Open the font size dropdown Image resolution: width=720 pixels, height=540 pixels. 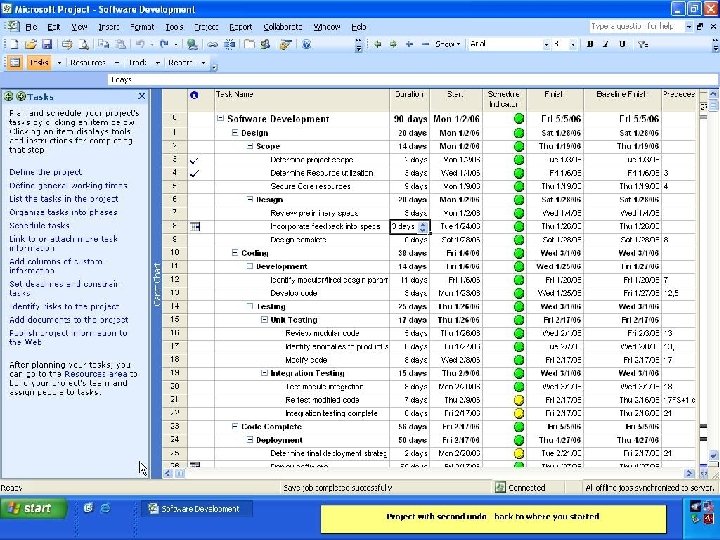[x=573, y=45]
